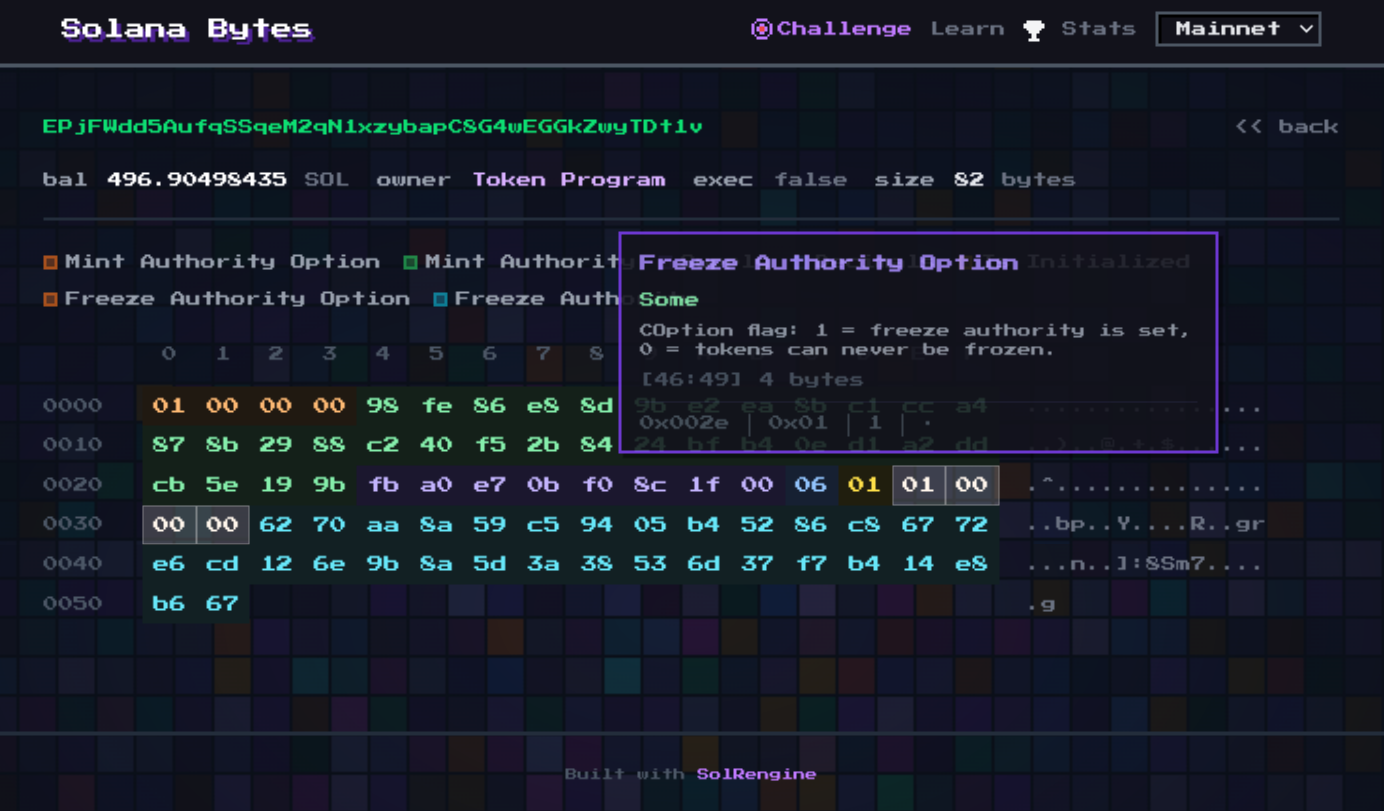Open the Token Program owner link
Viewport: 1384px width, 811px height.
coord(569,180)
